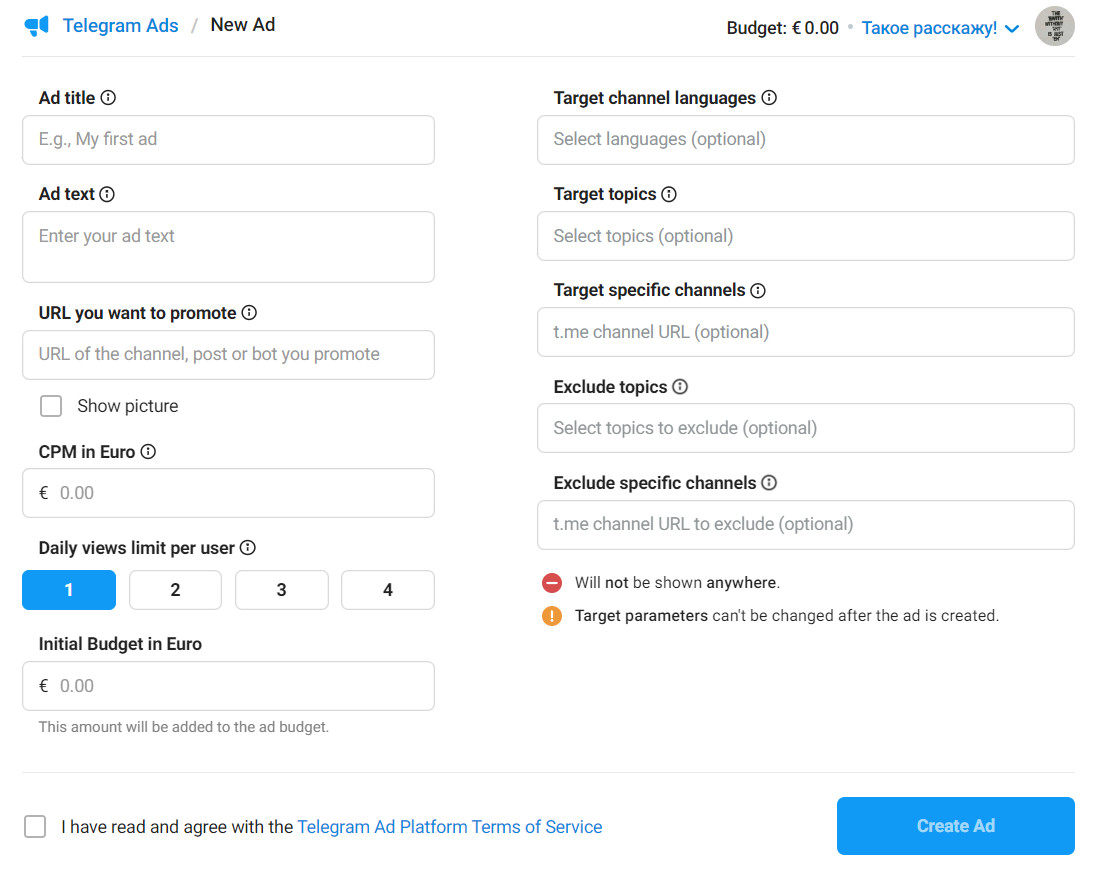Image resolution: width=1105 pixels, height=895 pixels.
Task: Go to Telegram Ads breadcrumb link
Action: click(x=120, y=26)
